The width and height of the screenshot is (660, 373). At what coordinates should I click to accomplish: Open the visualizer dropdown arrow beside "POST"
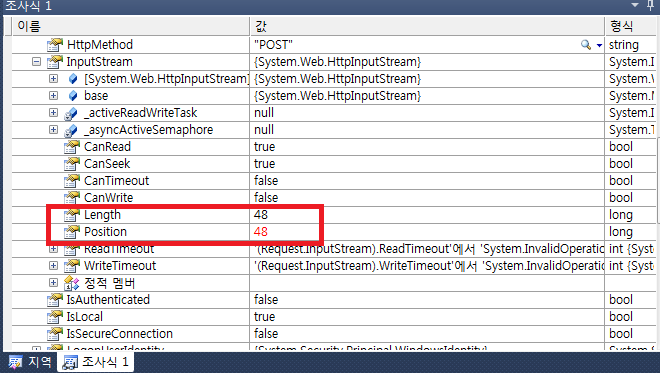tap(599, 45)
